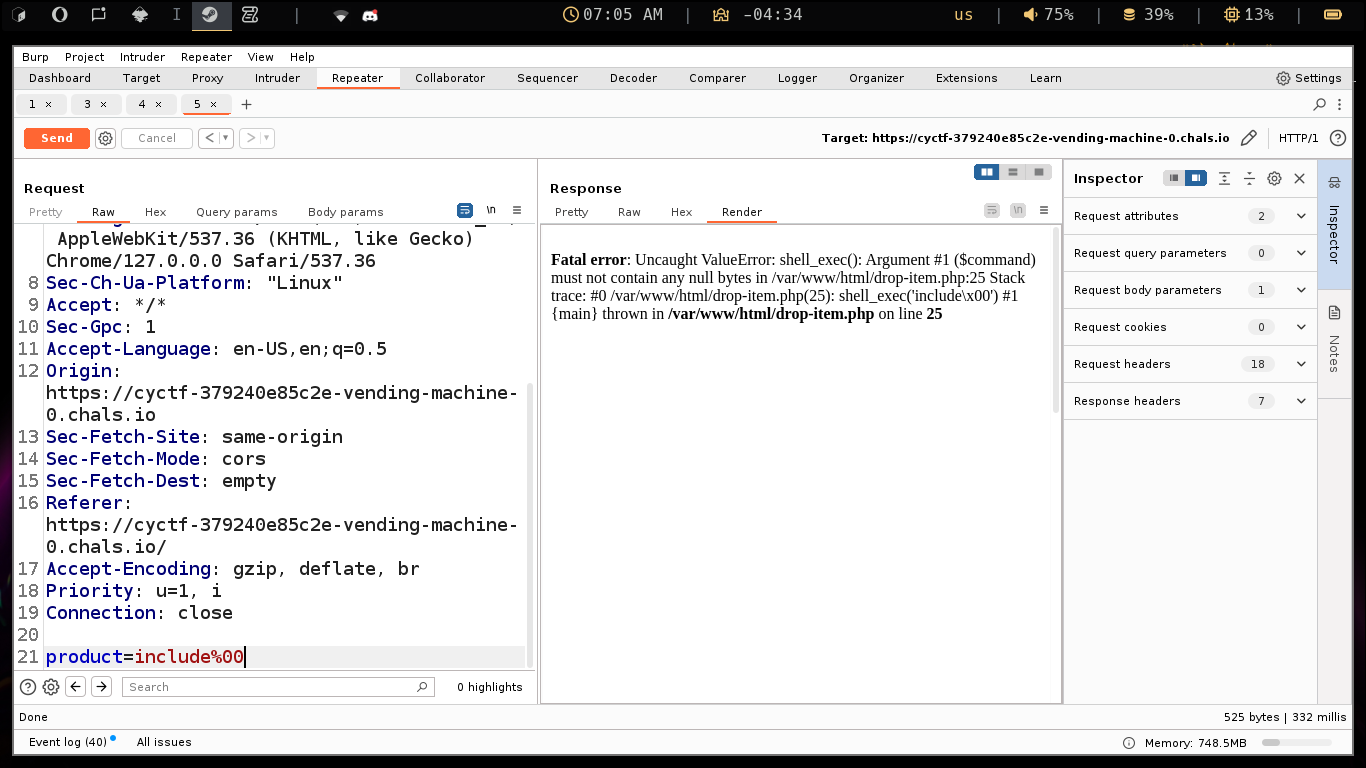Viewport: 1366px width, 768px height.
Task: Close the Inspector panel
Action: point(1299,179)
